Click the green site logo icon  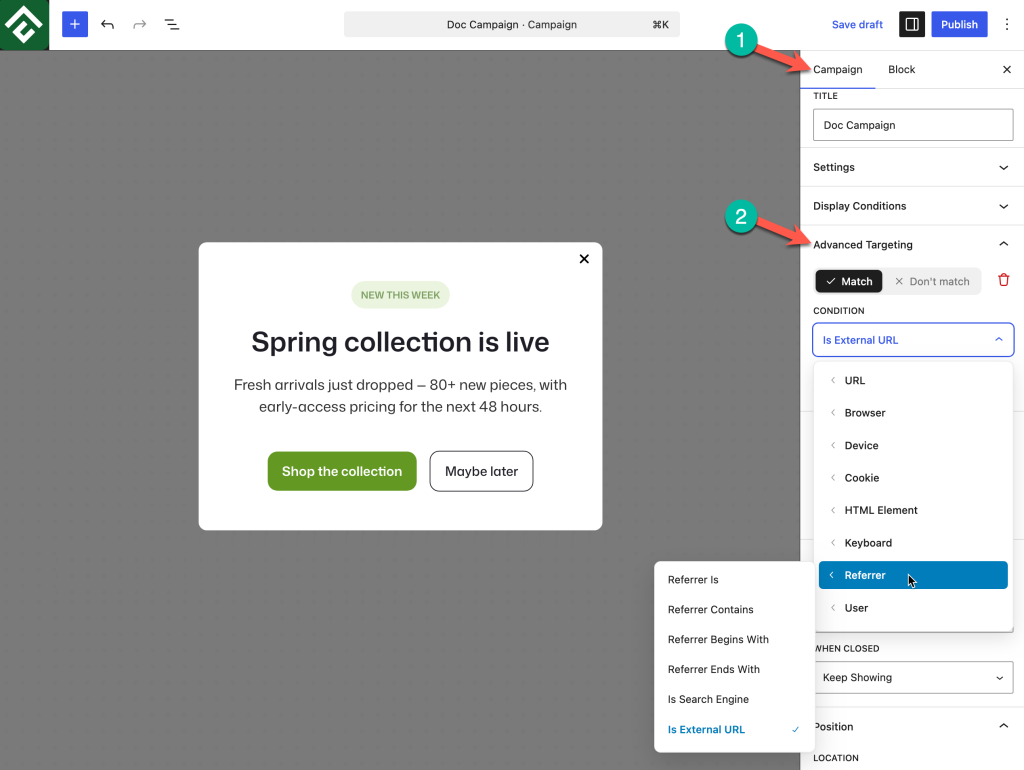24,24
